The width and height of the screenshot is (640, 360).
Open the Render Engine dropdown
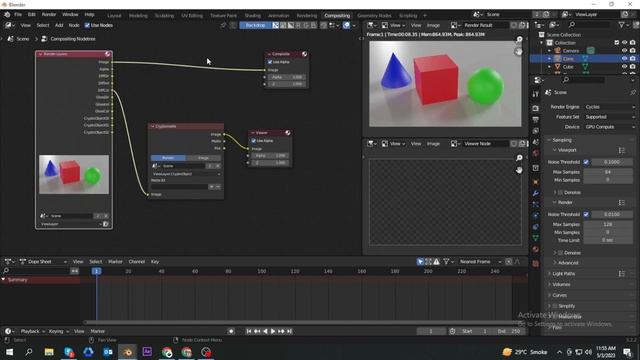click(x=610, y=107)
